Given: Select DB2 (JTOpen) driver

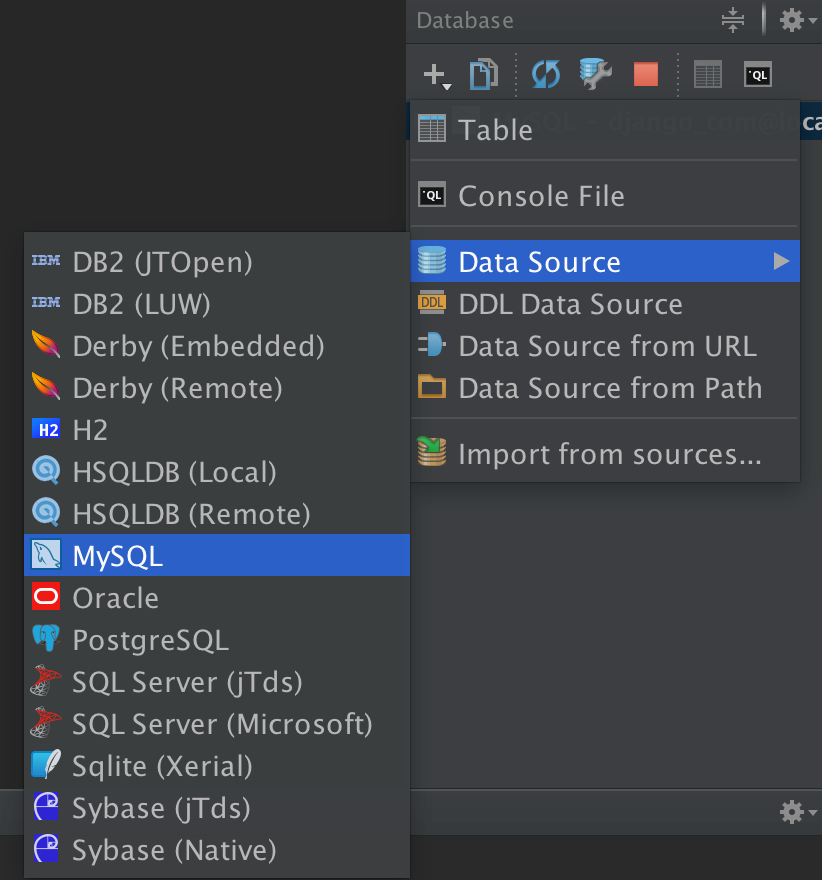Looking at the screenshot, I should 217,262.
